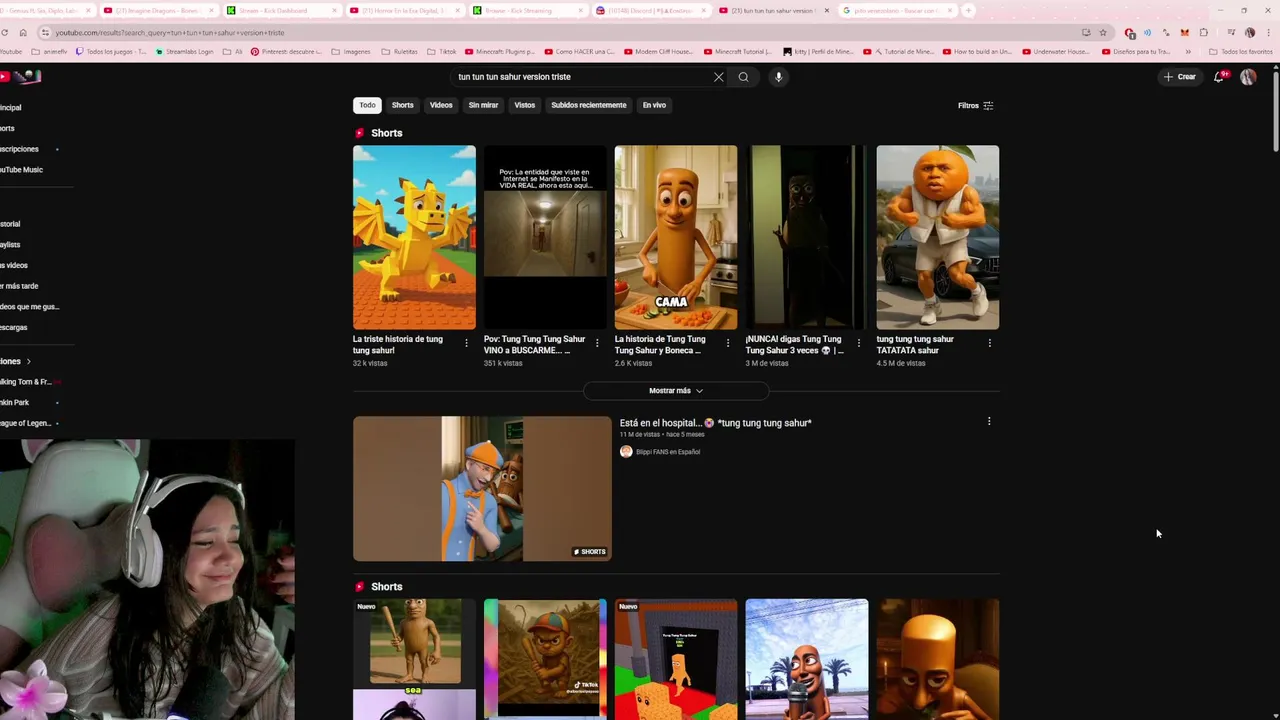Screen dimensions: 1280x720
Task: Open Streamlabs Login bookmark
Action: [185, 51]
